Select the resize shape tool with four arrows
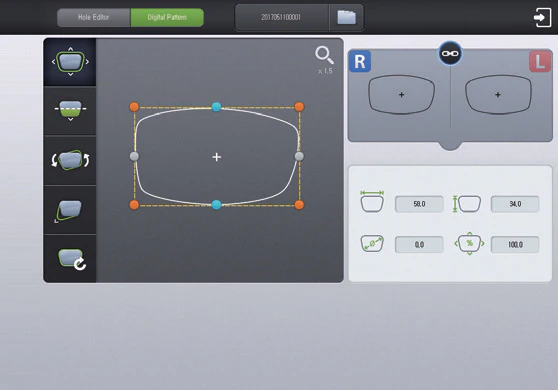558x390 pixels. click(x=70, y=62)
